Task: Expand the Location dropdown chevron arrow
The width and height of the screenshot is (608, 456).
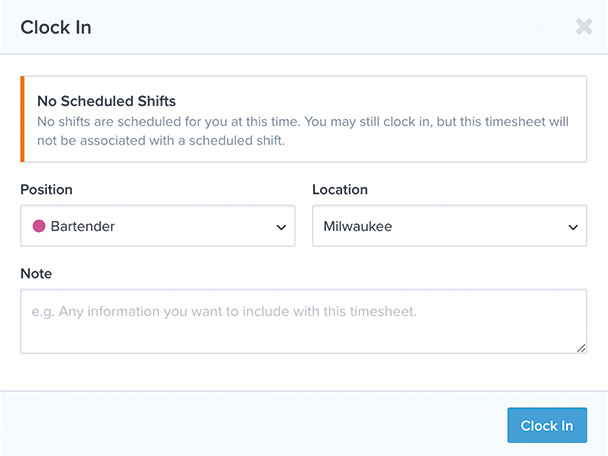Action: pos(573,227)
